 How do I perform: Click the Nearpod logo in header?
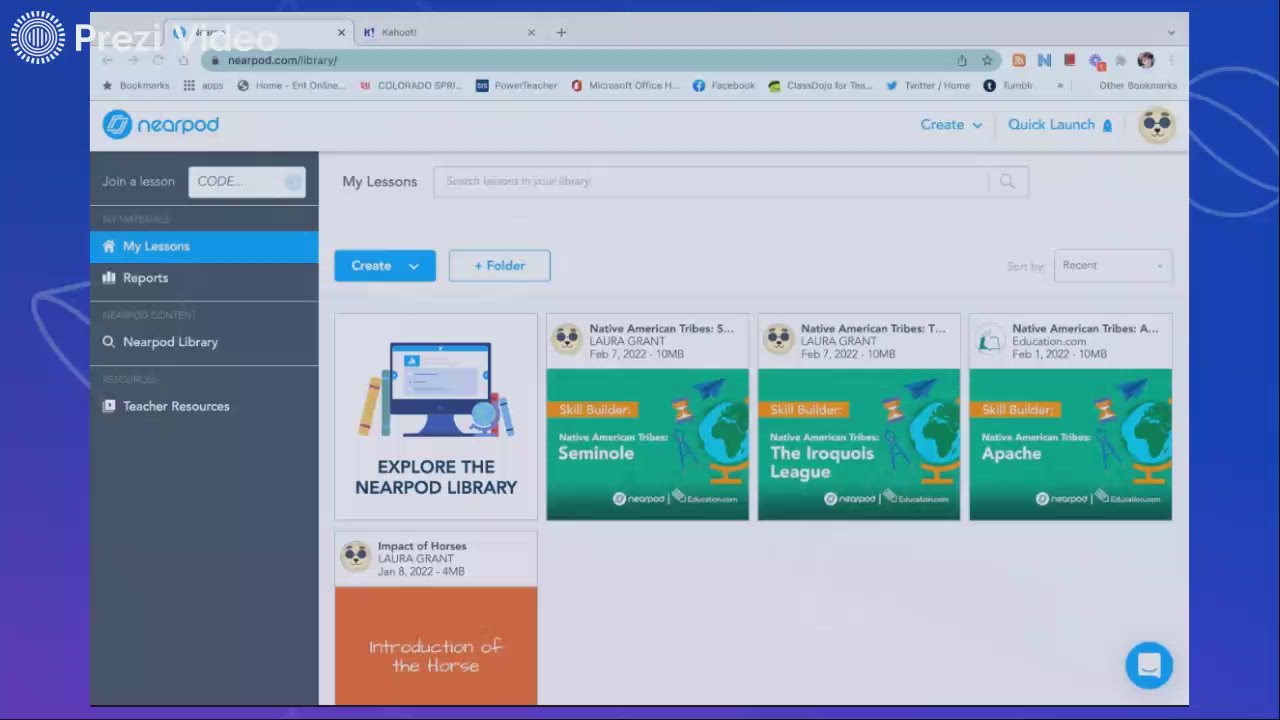coord(160,125)
